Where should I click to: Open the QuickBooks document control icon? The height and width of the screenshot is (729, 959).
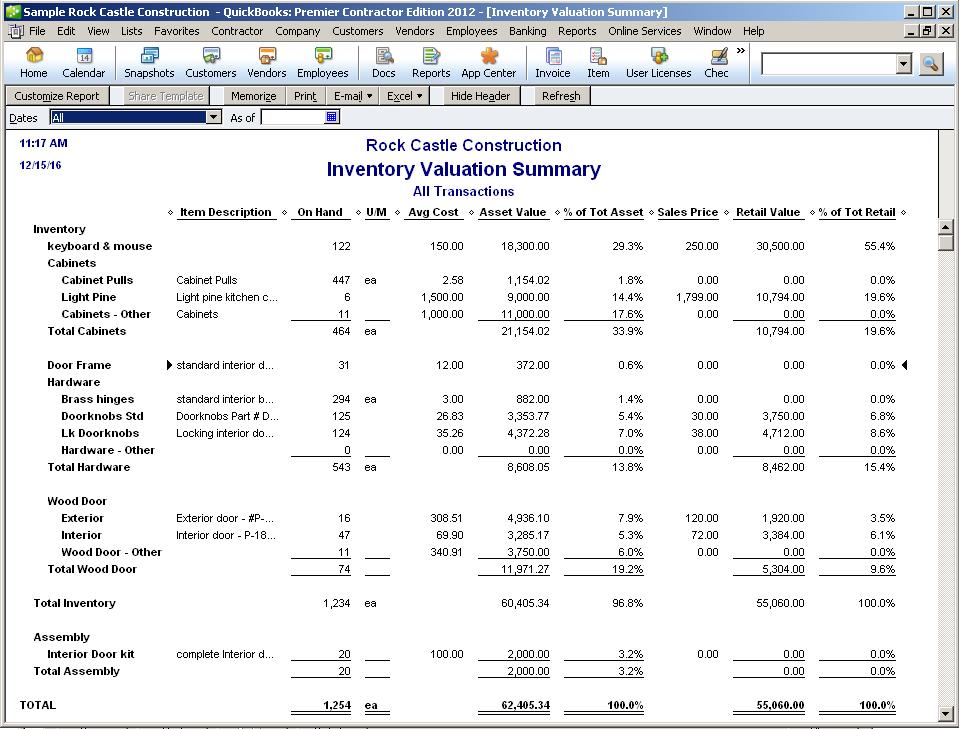tap(16, 31)
